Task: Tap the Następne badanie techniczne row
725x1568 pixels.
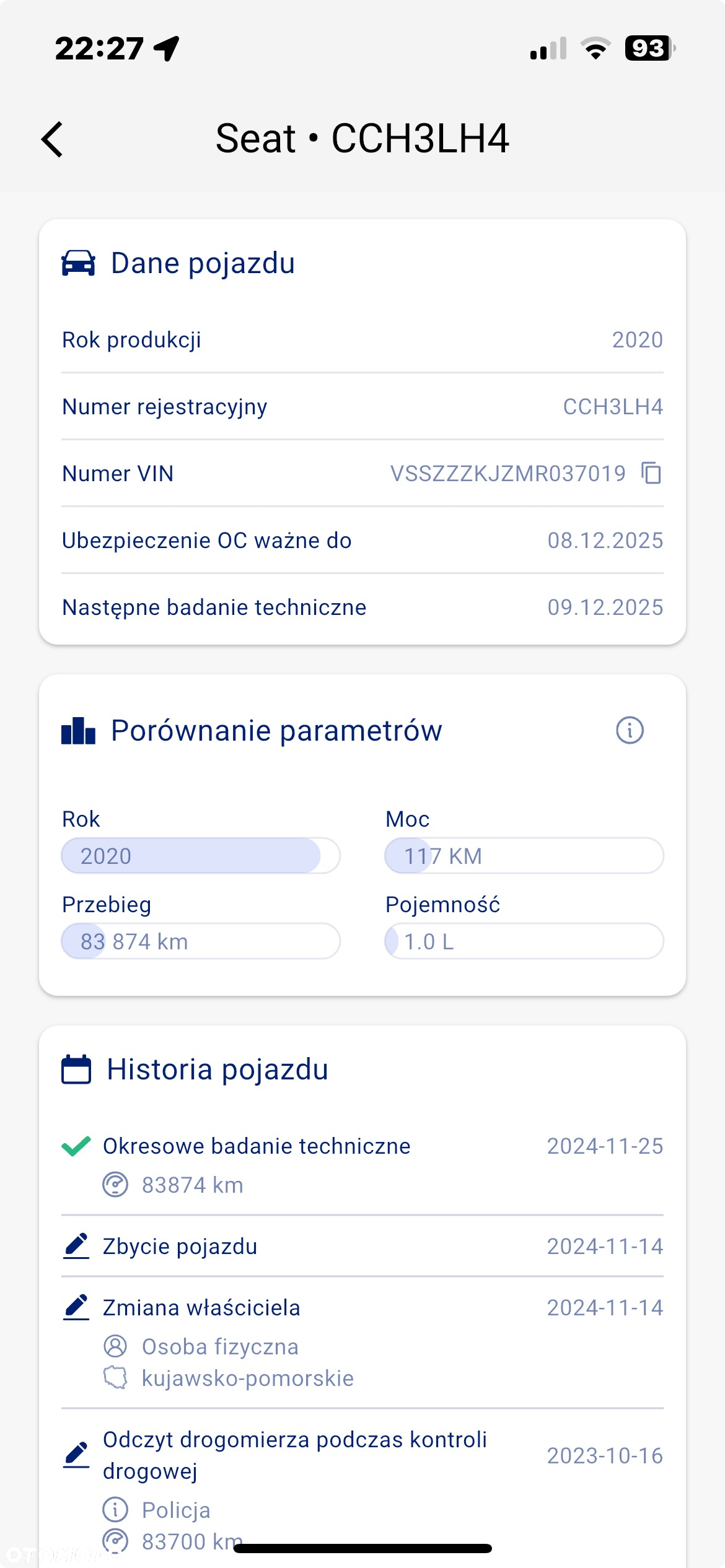Action: tap(362, 608)
